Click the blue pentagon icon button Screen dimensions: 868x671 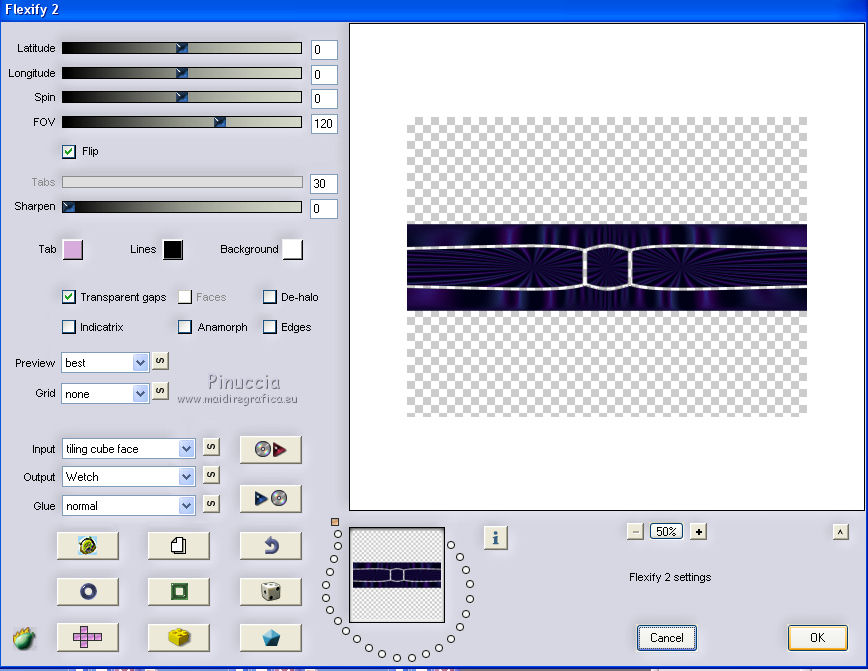point(271,637)
